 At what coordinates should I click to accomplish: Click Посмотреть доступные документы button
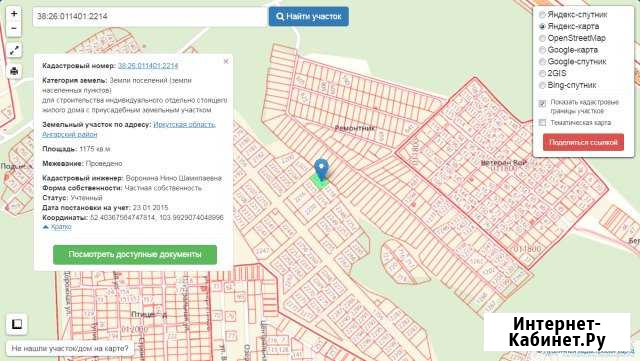coord(135,254)
